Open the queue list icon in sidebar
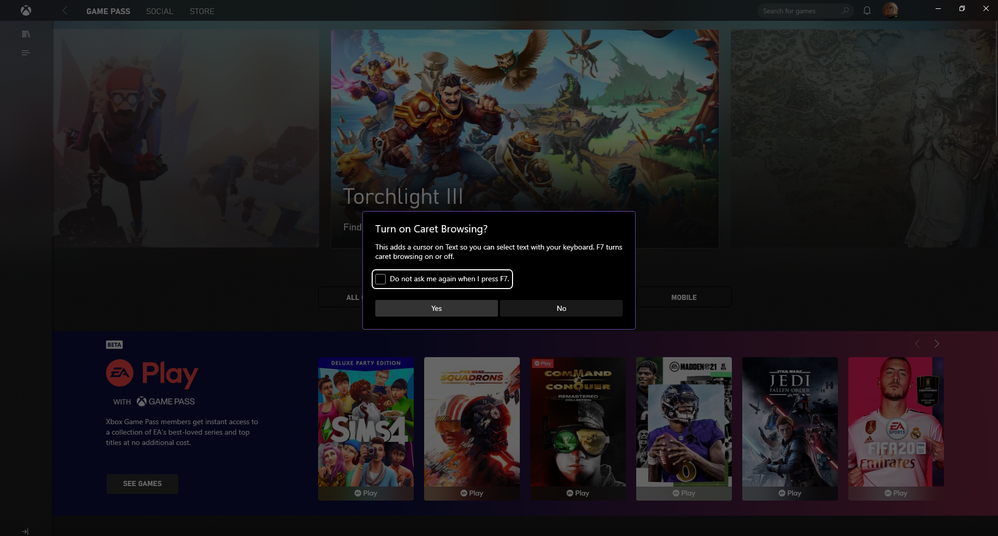Screen dimensions: 998x536 point(25,53)
